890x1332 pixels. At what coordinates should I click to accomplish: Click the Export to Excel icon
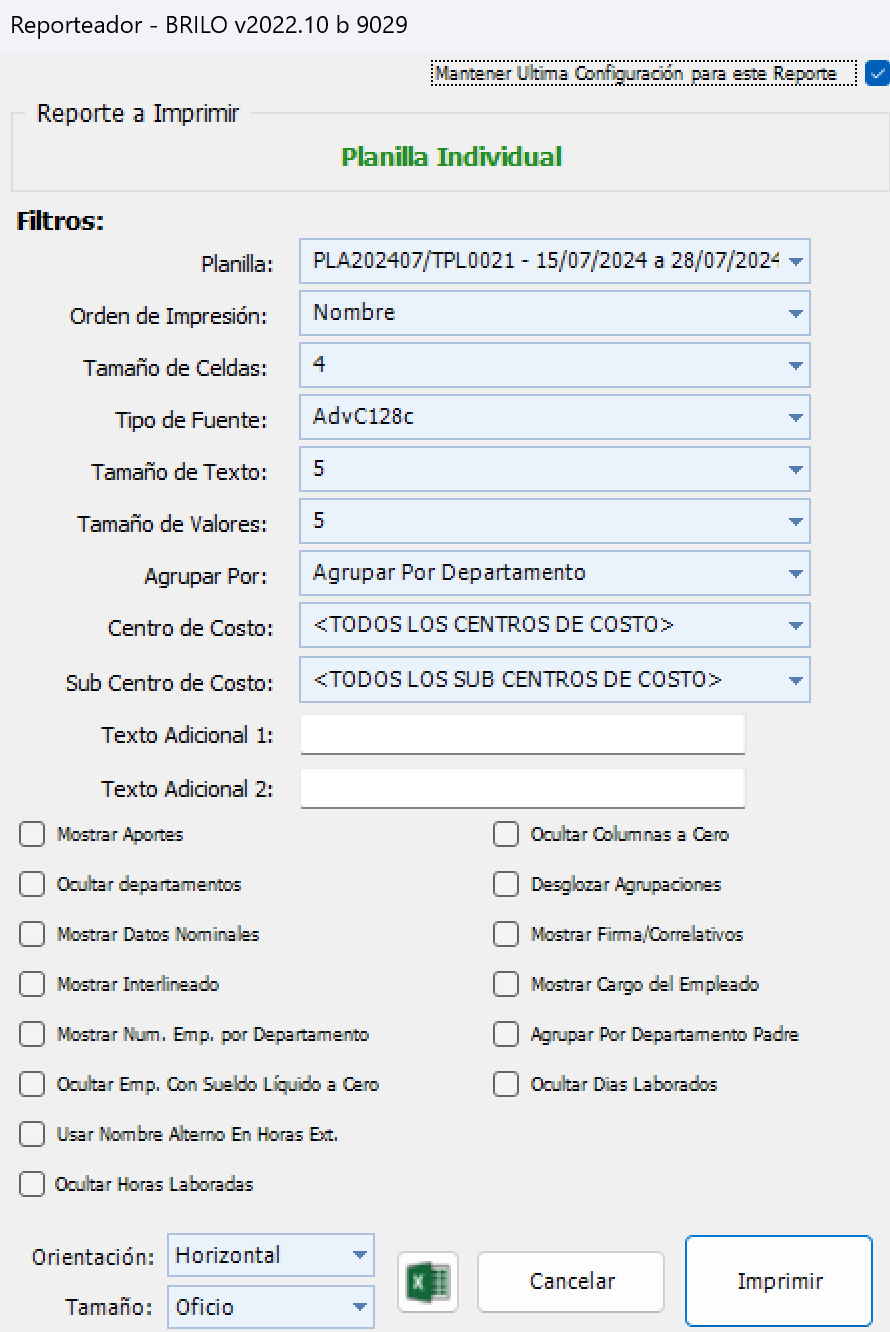tap(427, 1281)
